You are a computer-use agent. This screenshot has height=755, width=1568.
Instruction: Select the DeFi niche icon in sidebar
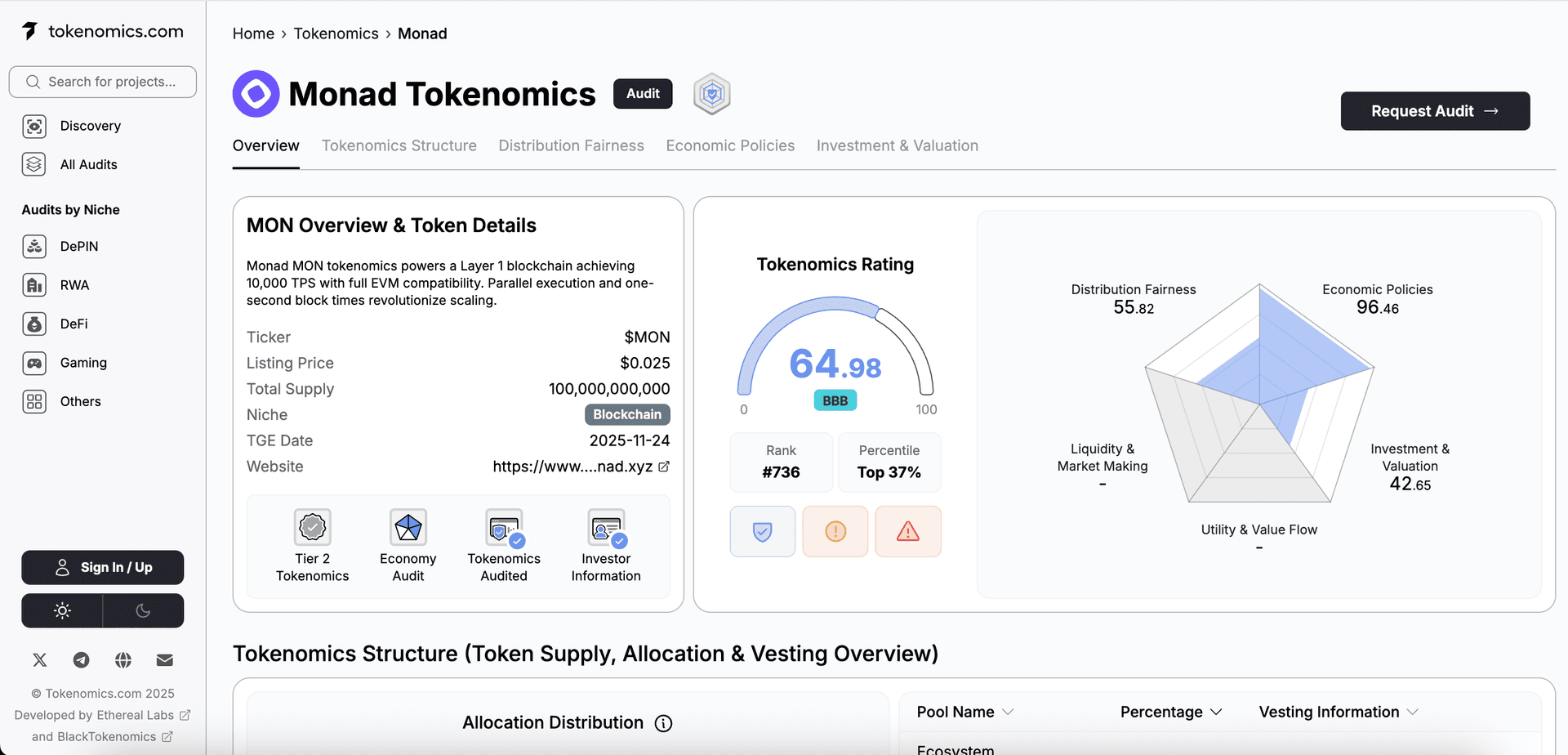33,324
